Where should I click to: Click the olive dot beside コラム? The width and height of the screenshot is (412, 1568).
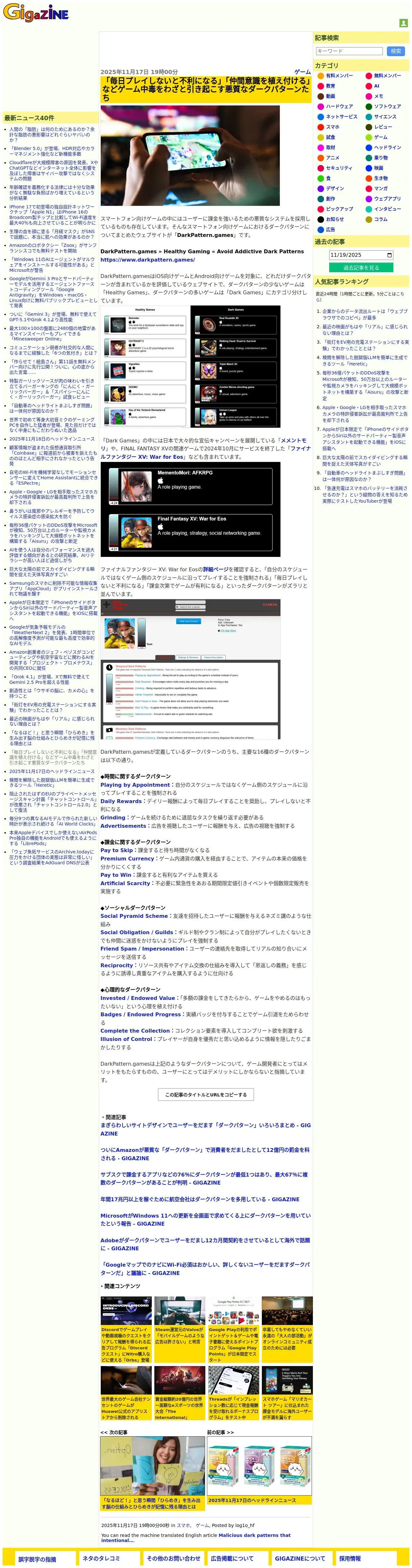point(369,219)
